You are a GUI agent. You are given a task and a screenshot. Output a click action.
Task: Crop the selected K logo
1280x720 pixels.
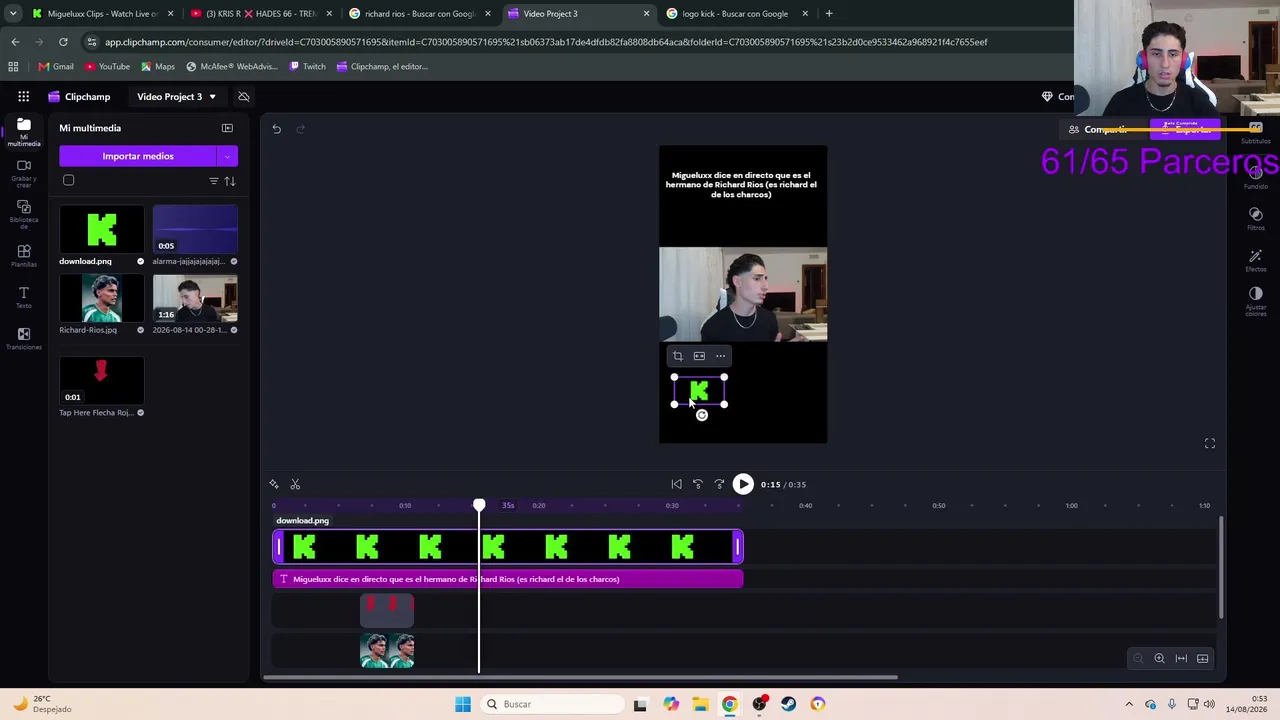click(678, 356)
